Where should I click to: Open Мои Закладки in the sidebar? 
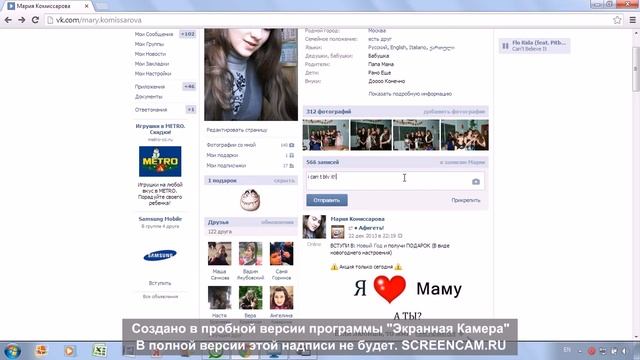coord(152,64)
